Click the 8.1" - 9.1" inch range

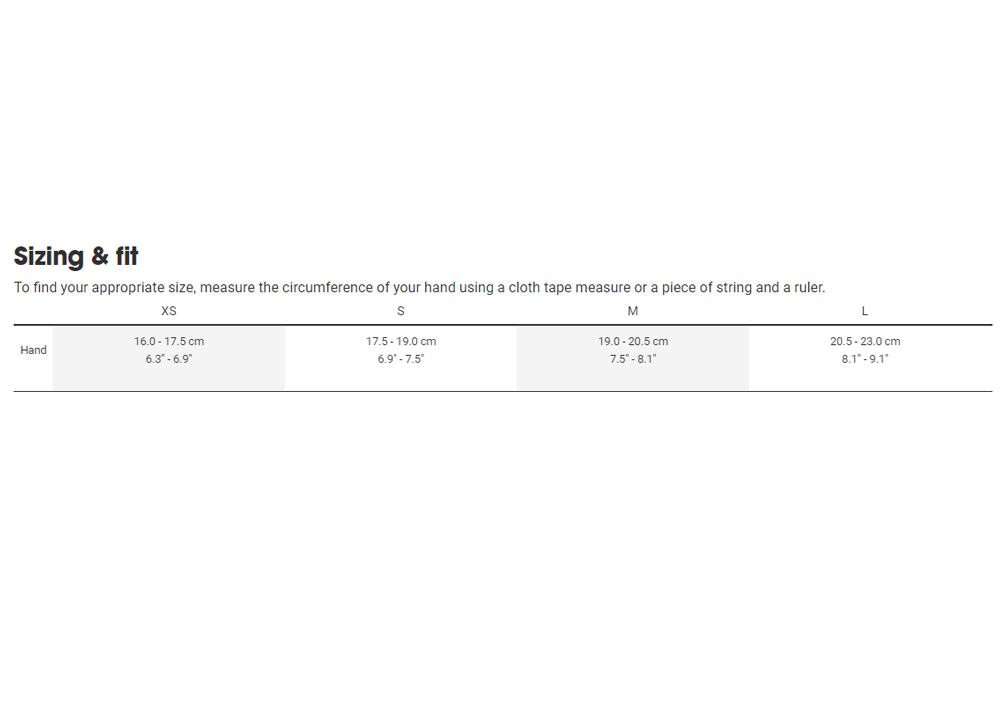[865, 359]
